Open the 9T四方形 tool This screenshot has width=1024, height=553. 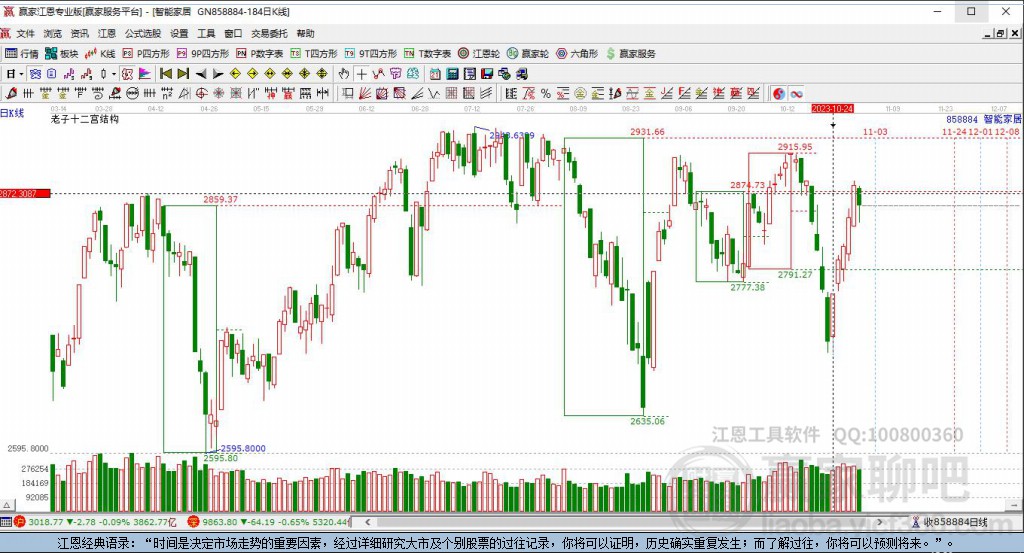(x=370, y=54)
